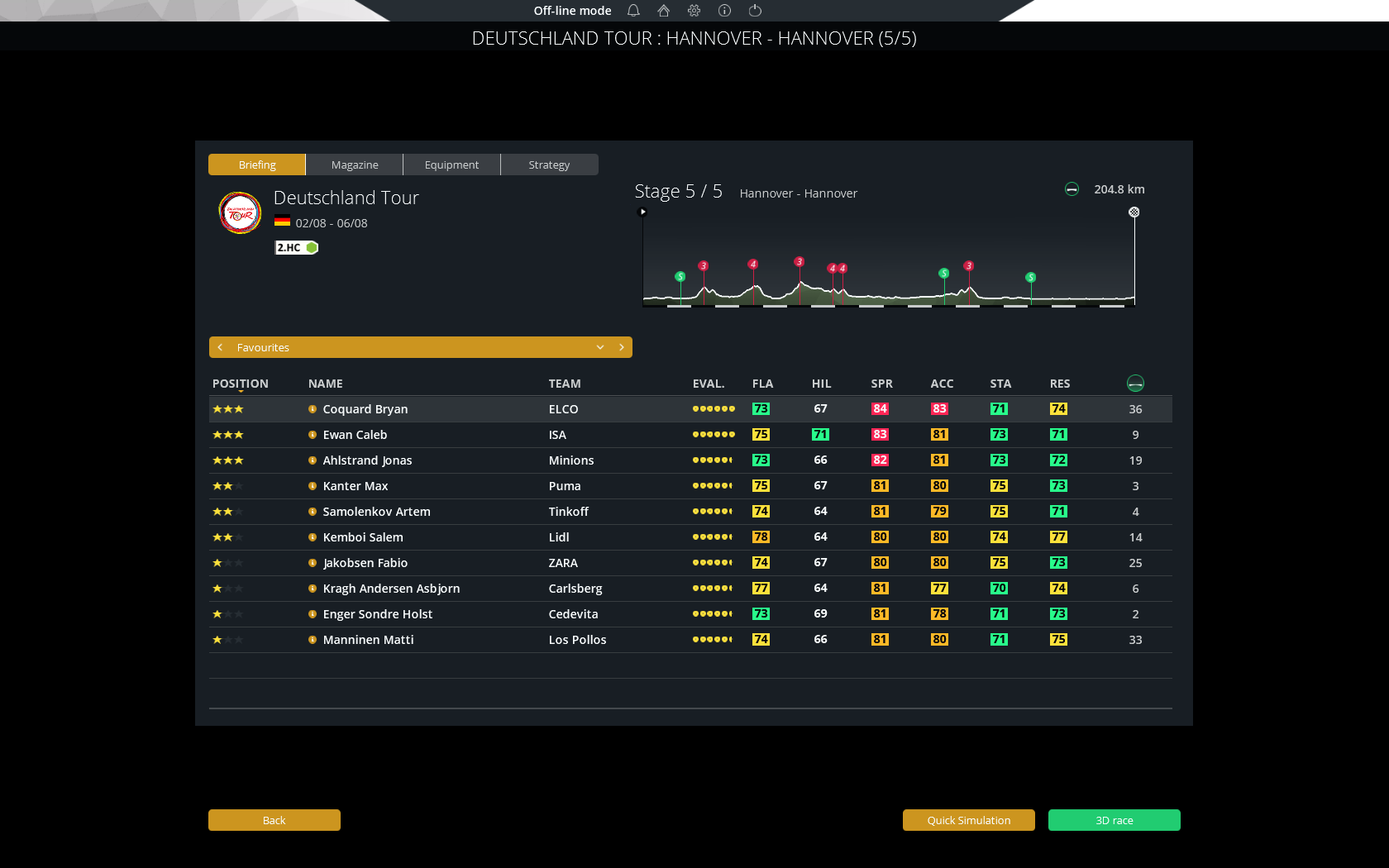Open the Strategy tab
The height and width of the screenshot is (868, 1389).
[x=549, y=165]
